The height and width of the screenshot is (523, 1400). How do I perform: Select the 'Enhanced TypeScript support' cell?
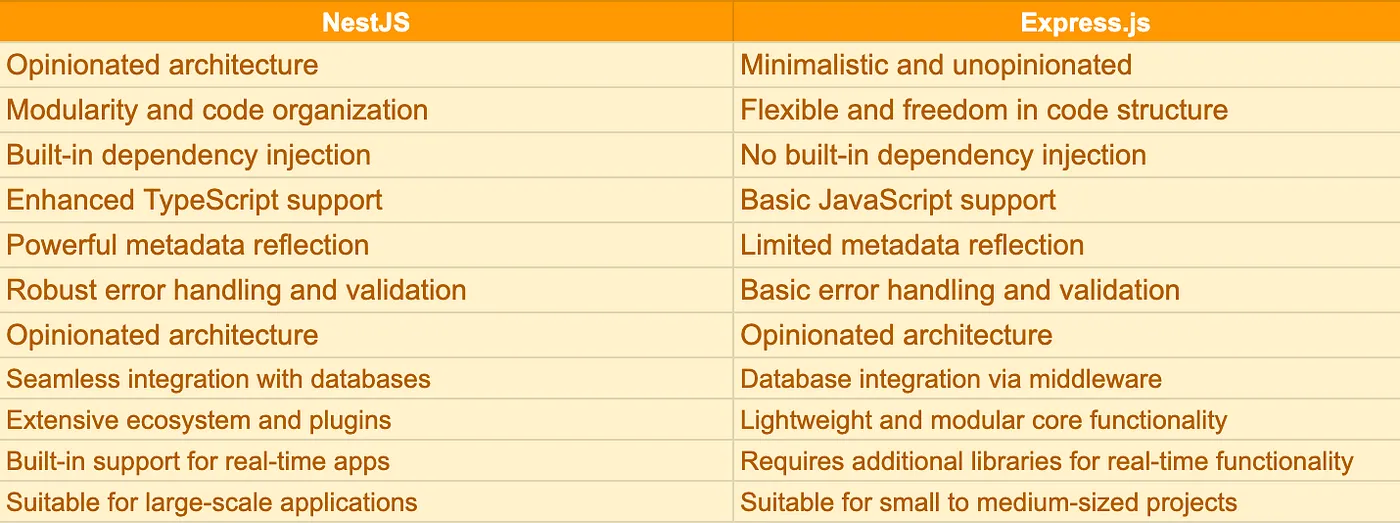[x=366, y=200]
